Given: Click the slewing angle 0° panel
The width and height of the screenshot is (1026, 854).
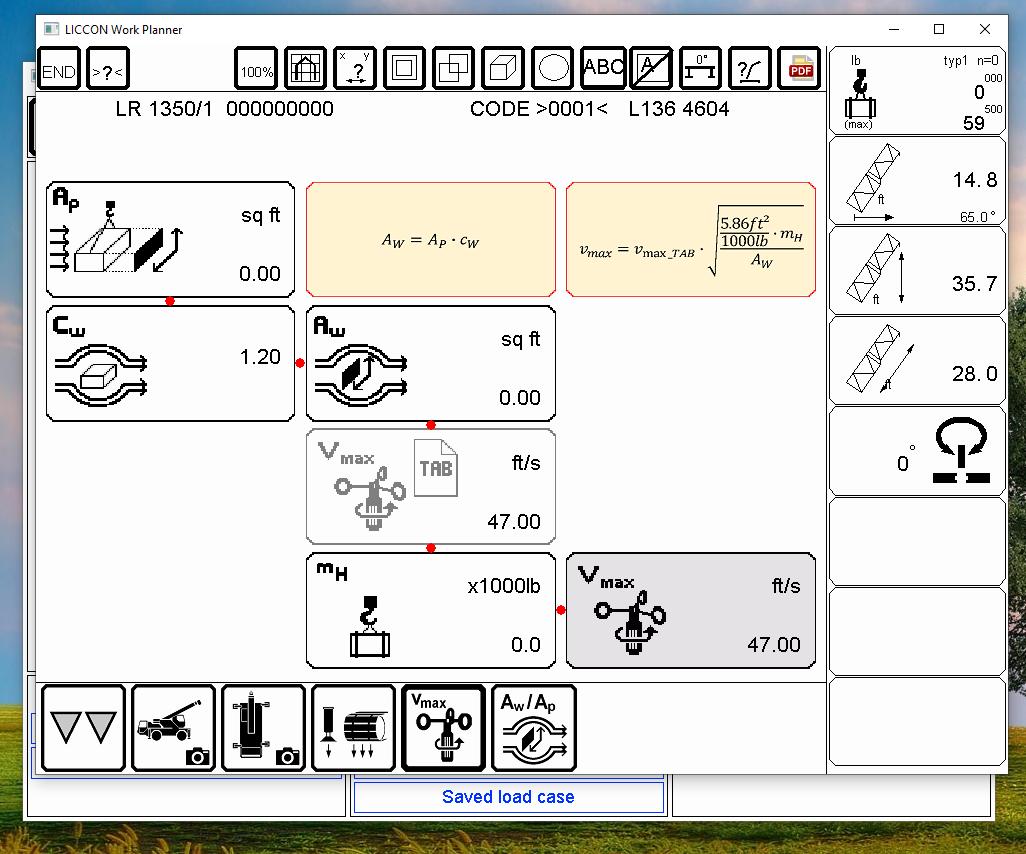Looking at the screenshot, I should coord(917,452).
